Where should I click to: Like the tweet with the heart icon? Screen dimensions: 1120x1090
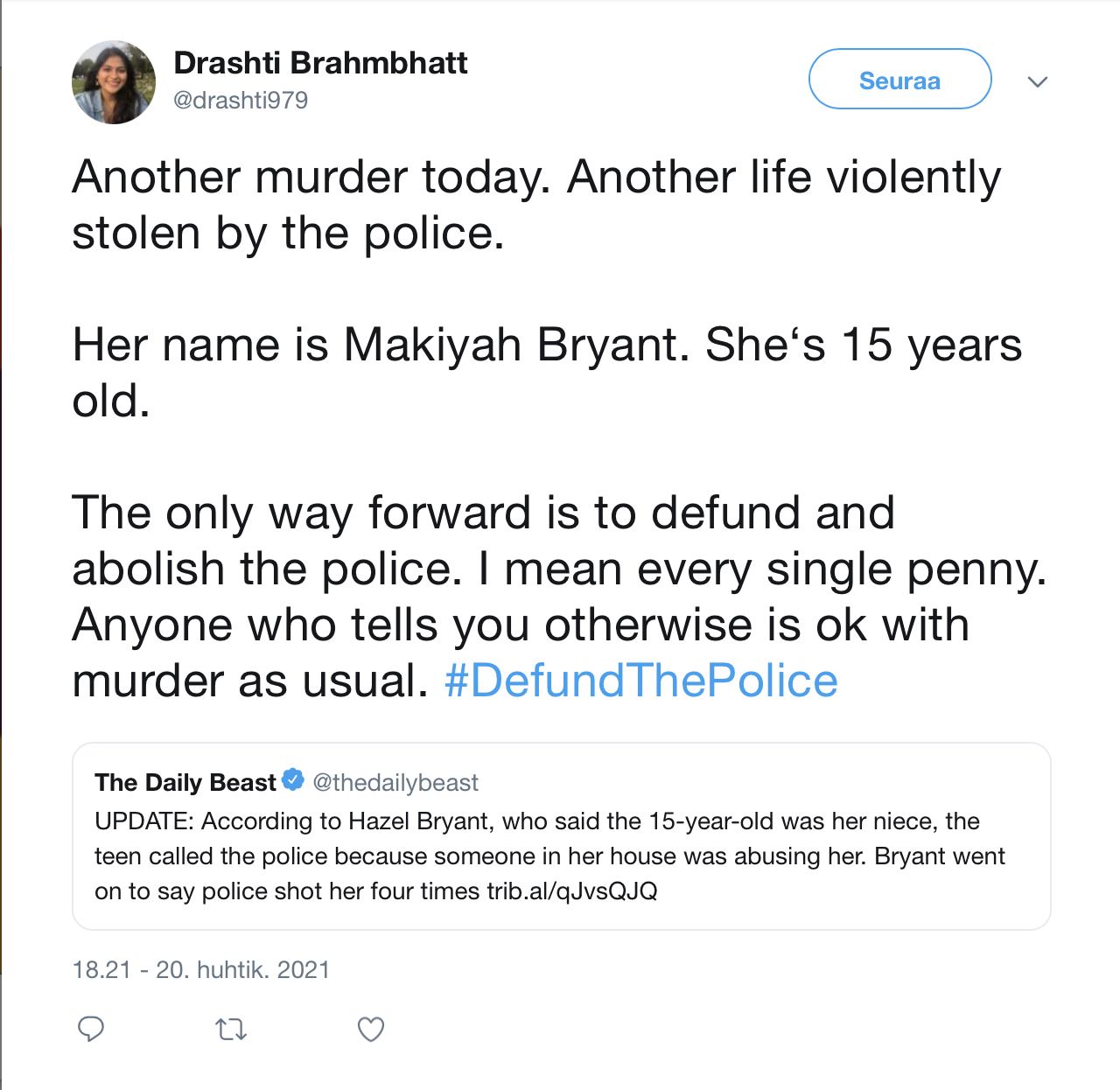point(371,1030)
